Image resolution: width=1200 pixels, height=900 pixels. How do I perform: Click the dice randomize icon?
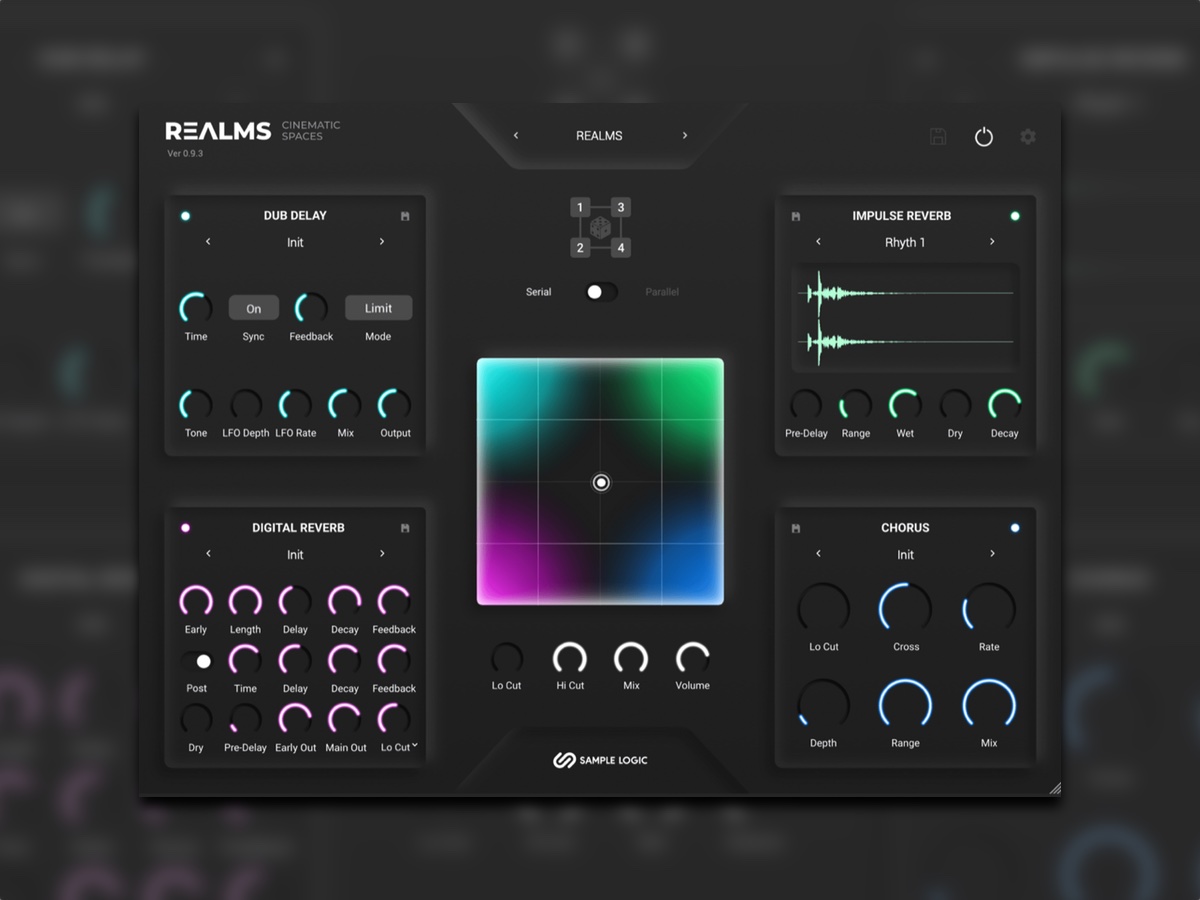click(x=600, y=228)
